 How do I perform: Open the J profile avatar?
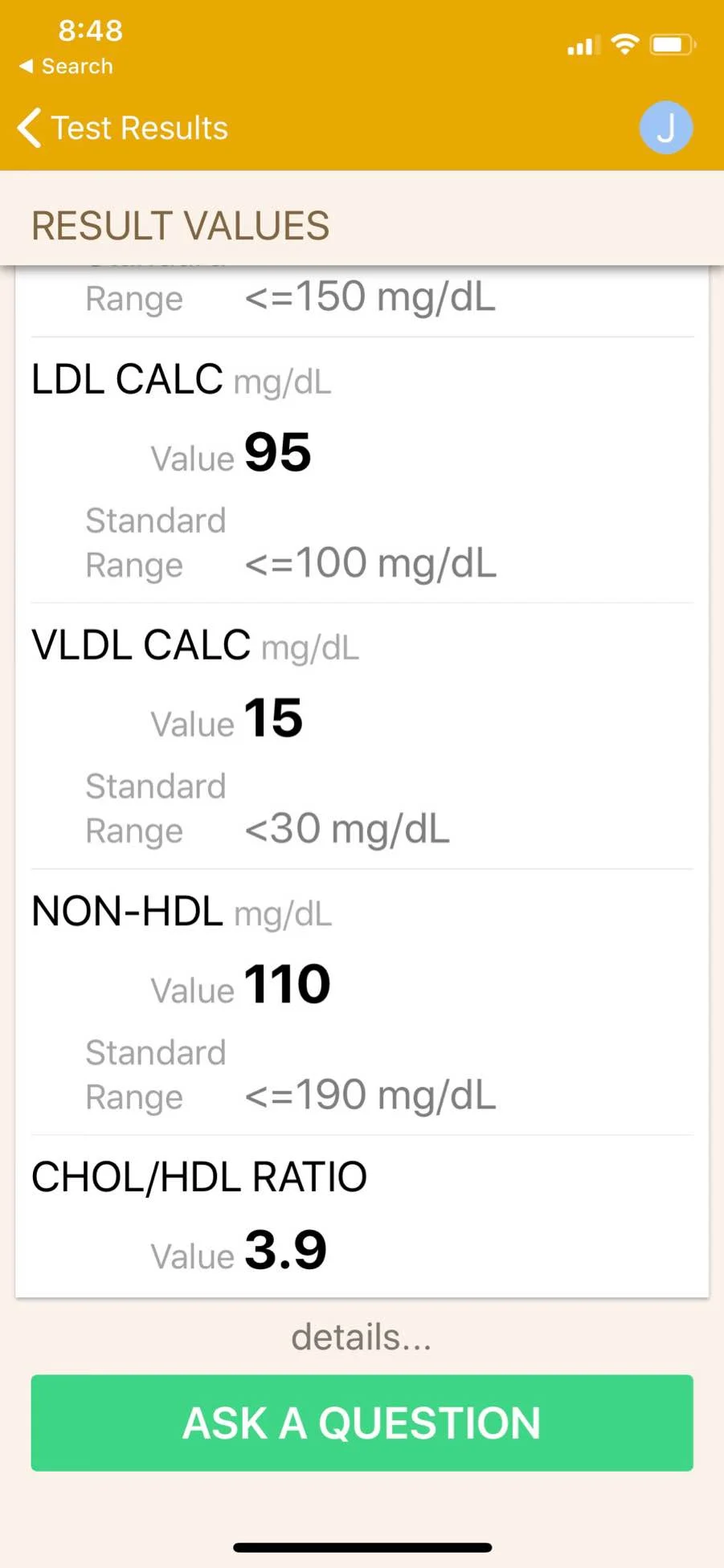tap(665, 128)
